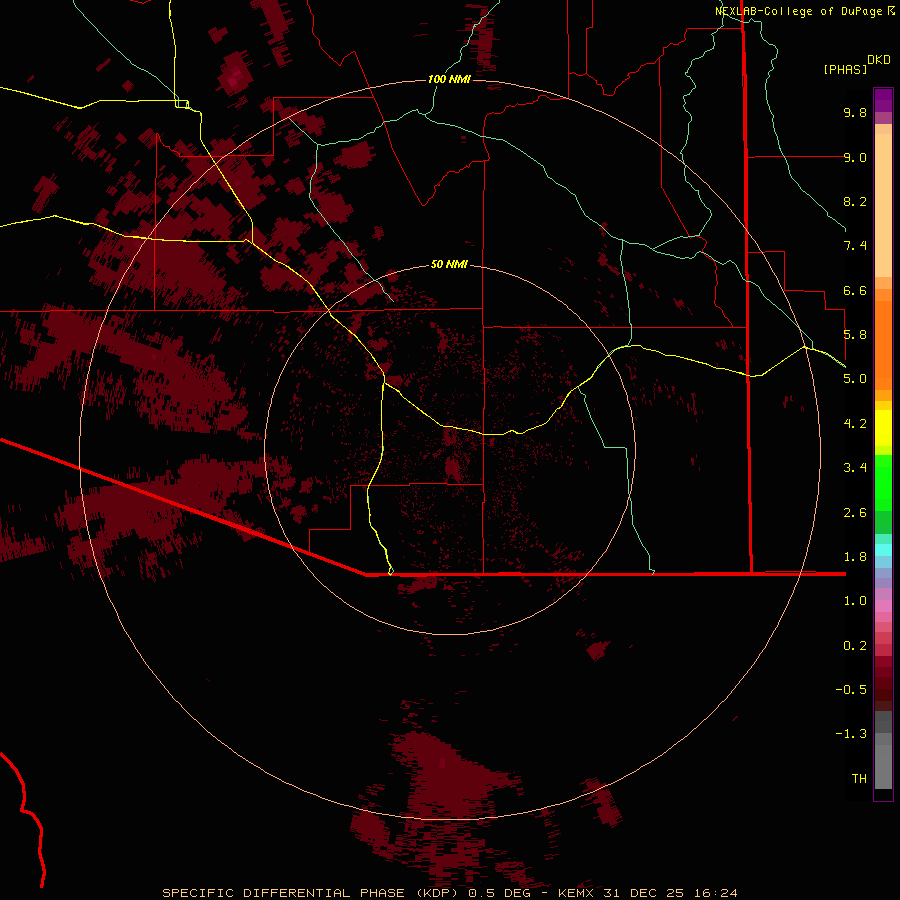Click the "100 NMI" range ring label

(x=449, y=79)
